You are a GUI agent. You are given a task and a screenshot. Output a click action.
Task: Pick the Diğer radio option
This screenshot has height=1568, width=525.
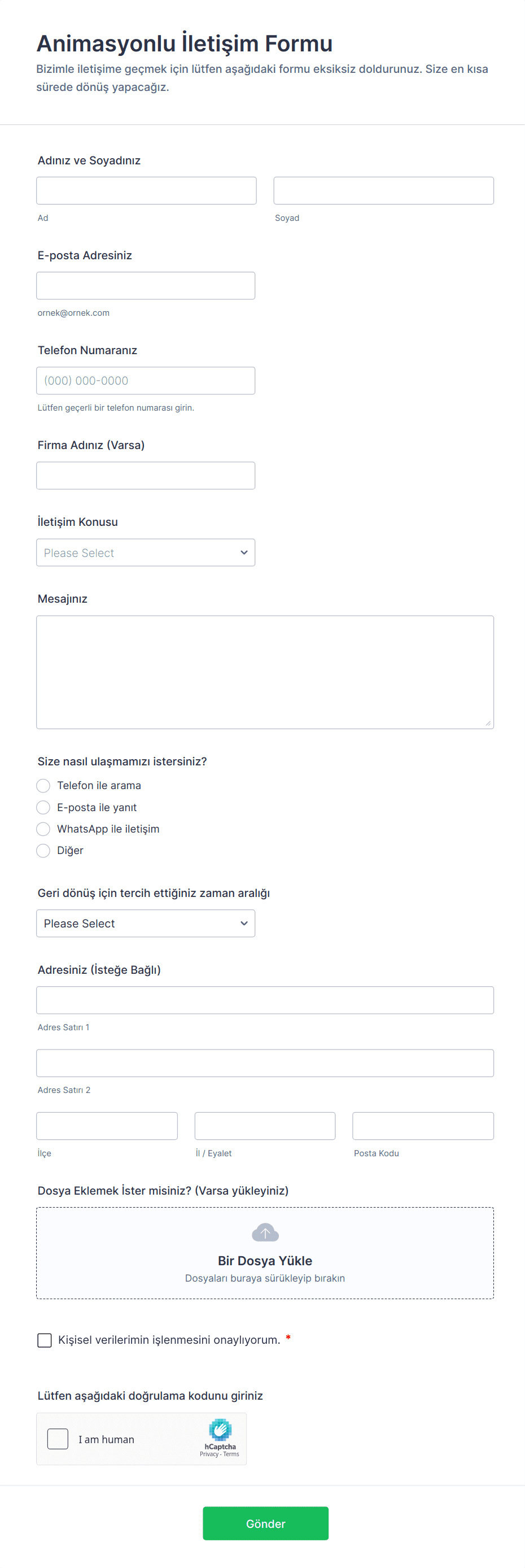pos(43,851)
